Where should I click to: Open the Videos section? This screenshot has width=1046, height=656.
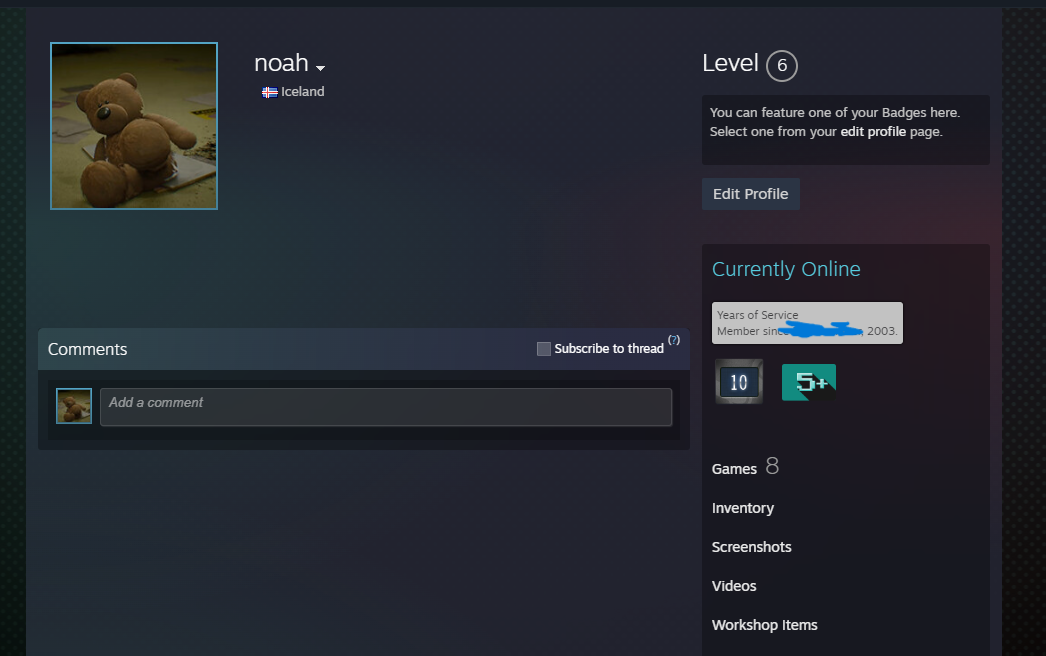pos(734,586)
